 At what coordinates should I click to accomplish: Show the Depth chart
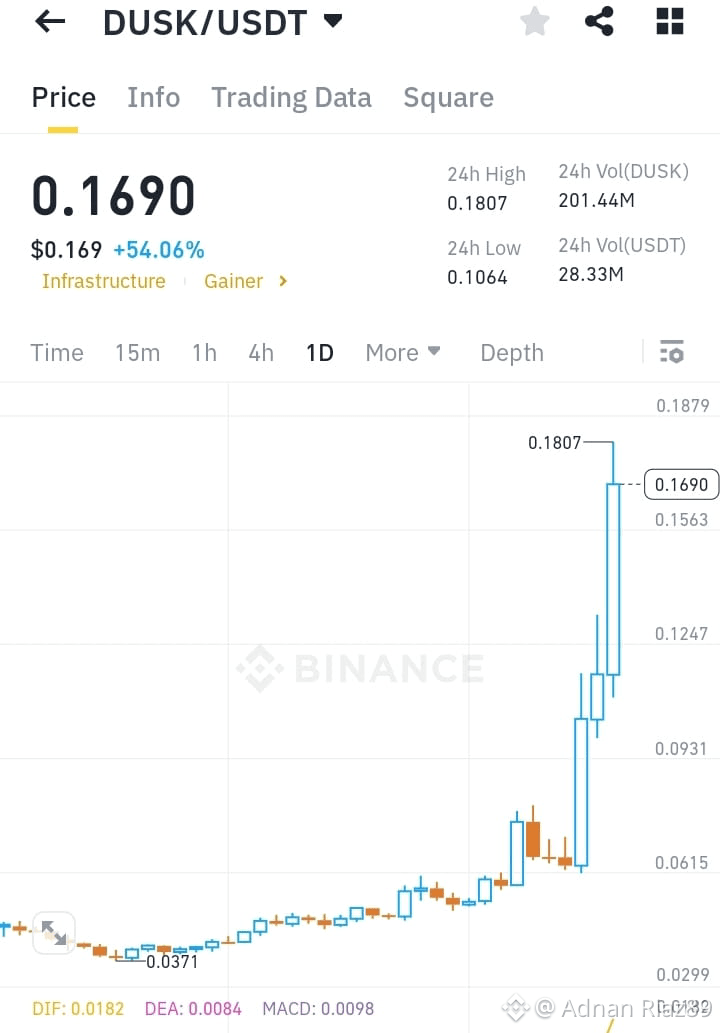point(512,352)
